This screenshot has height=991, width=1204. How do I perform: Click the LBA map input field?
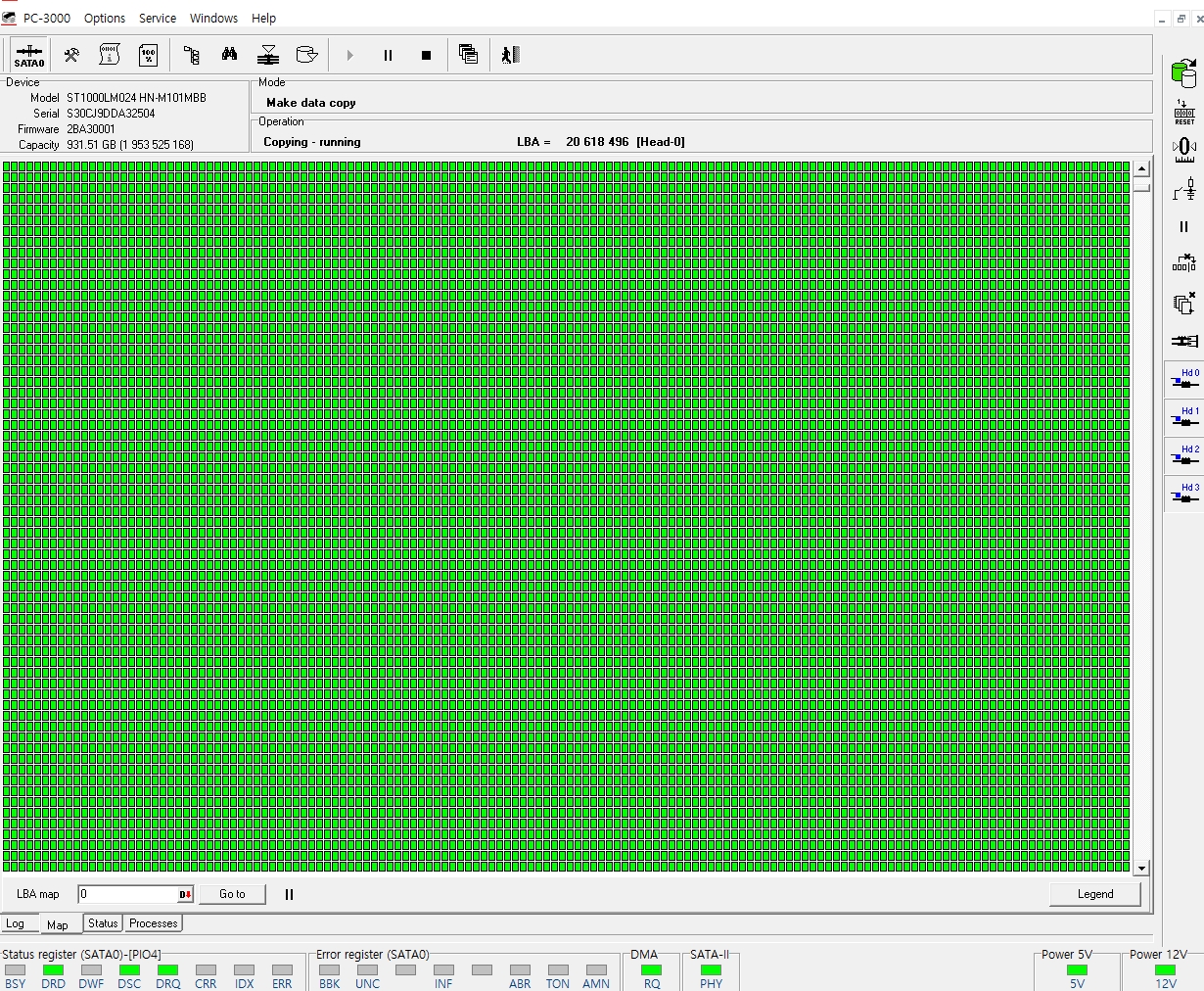[127, 894]
